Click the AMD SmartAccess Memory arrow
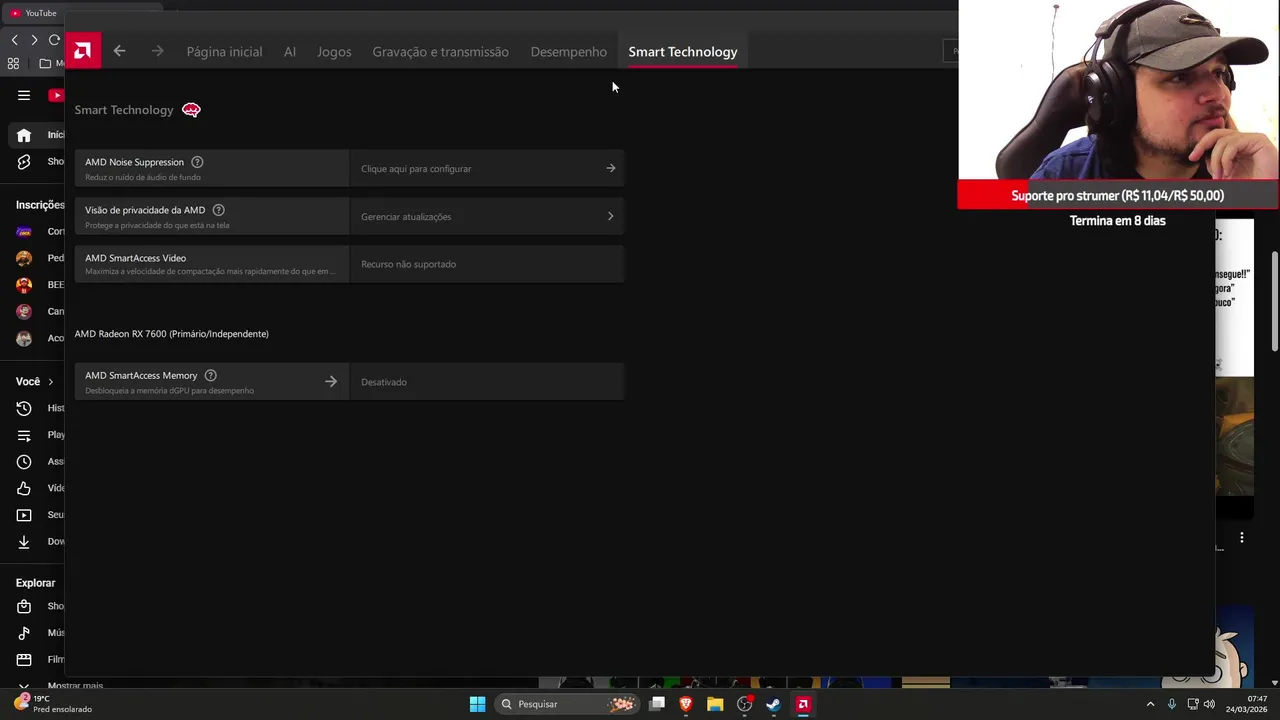1280x720 pixels. [x=331, y=381]
